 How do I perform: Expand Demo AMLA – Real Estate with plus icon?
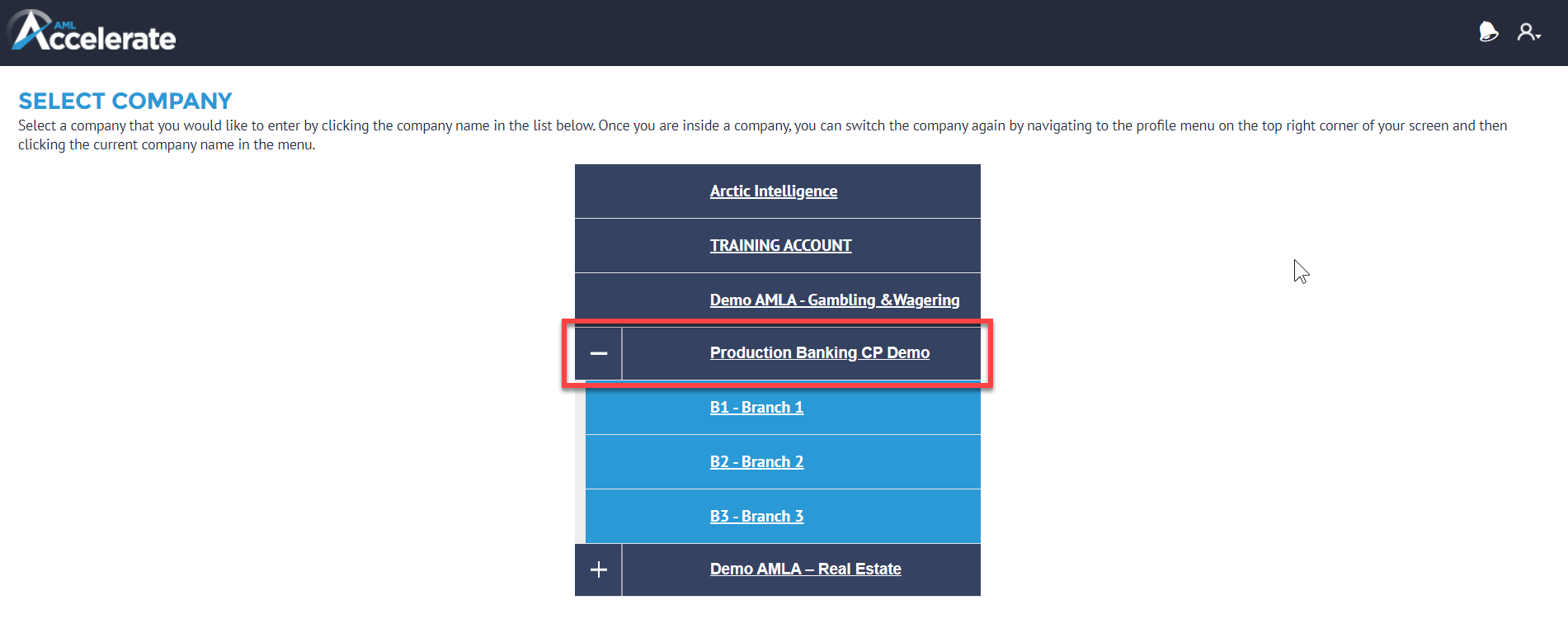click(599, 569)
